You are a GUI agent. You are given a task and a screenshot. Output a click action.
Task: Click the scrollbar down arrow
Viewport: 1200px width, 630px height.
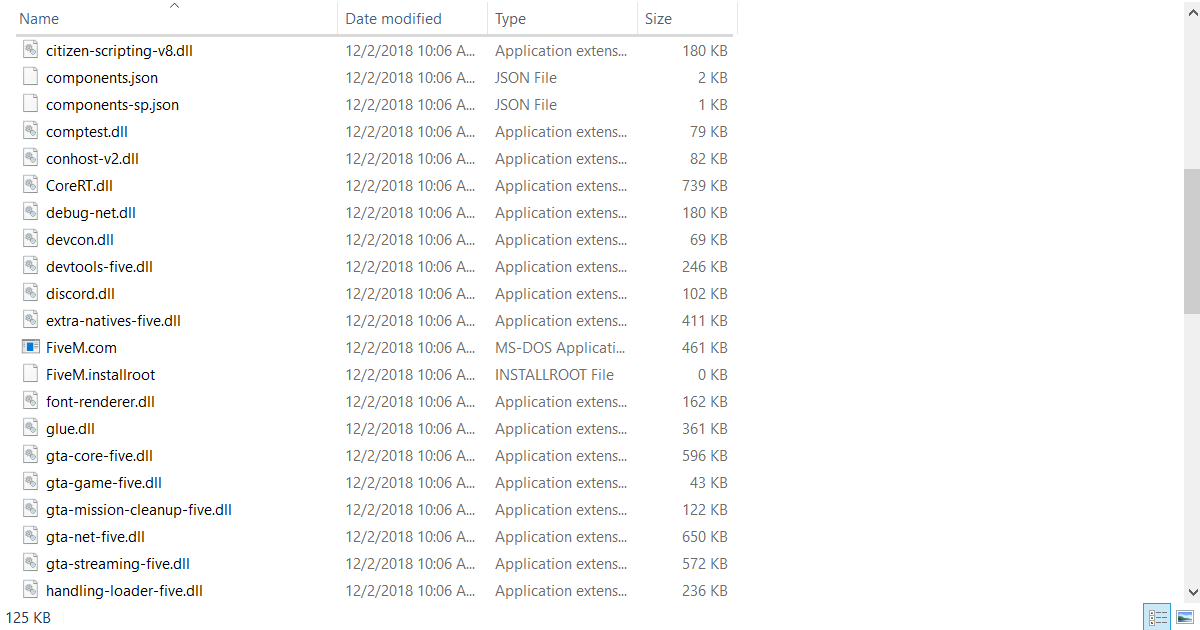(1191, 592)
